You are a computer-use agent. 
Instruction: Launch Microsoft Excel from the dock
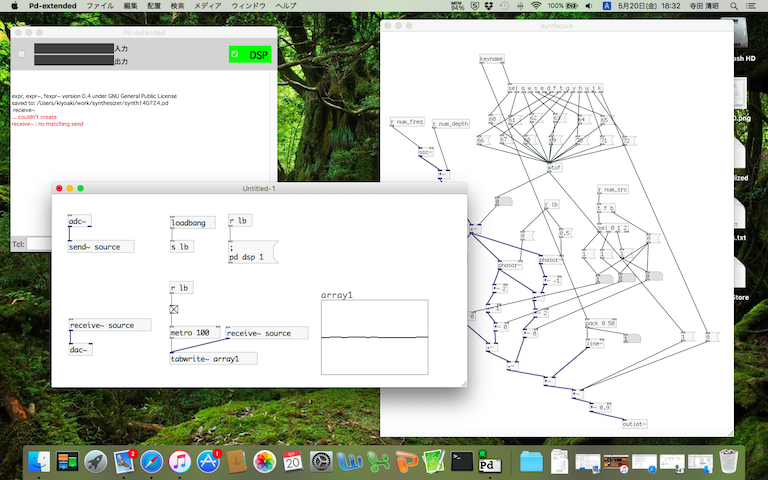[x=378, y=461]
